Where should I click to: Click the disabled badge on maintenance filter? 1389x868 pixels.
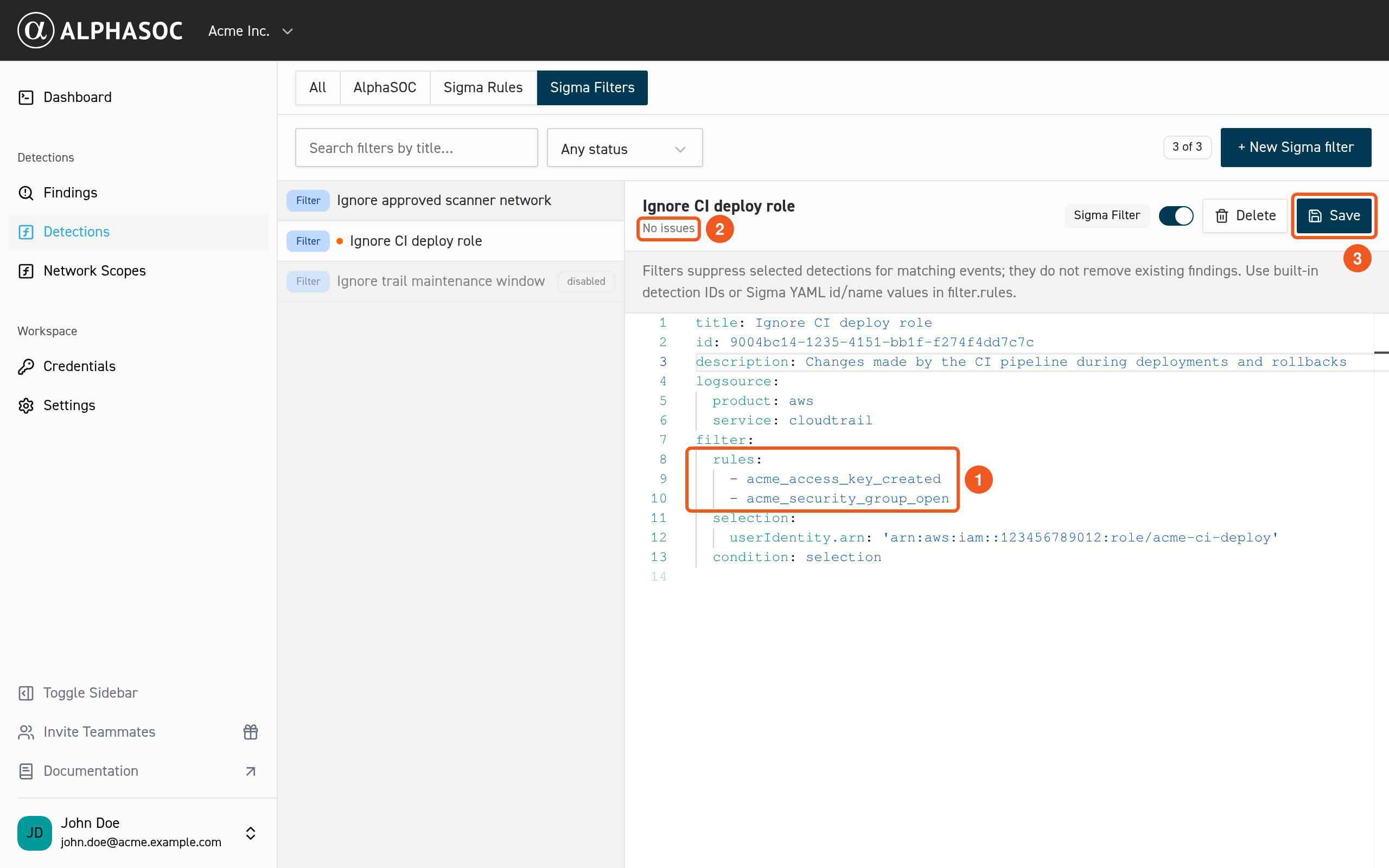[x=585, y=282]
